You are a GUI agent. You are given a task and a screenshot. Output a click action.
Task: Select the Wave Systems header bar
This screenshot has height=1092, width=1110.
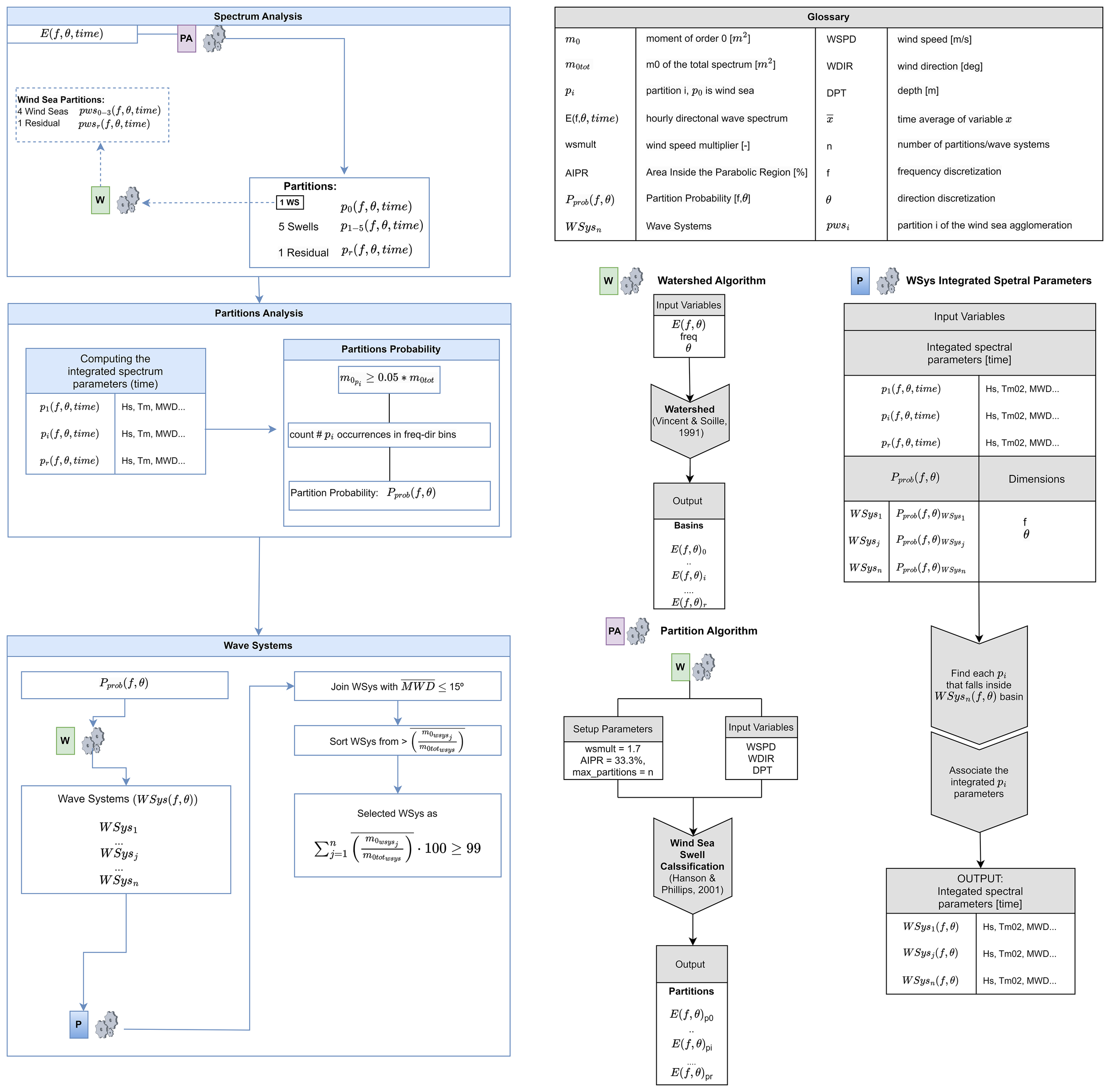(258, 645)
